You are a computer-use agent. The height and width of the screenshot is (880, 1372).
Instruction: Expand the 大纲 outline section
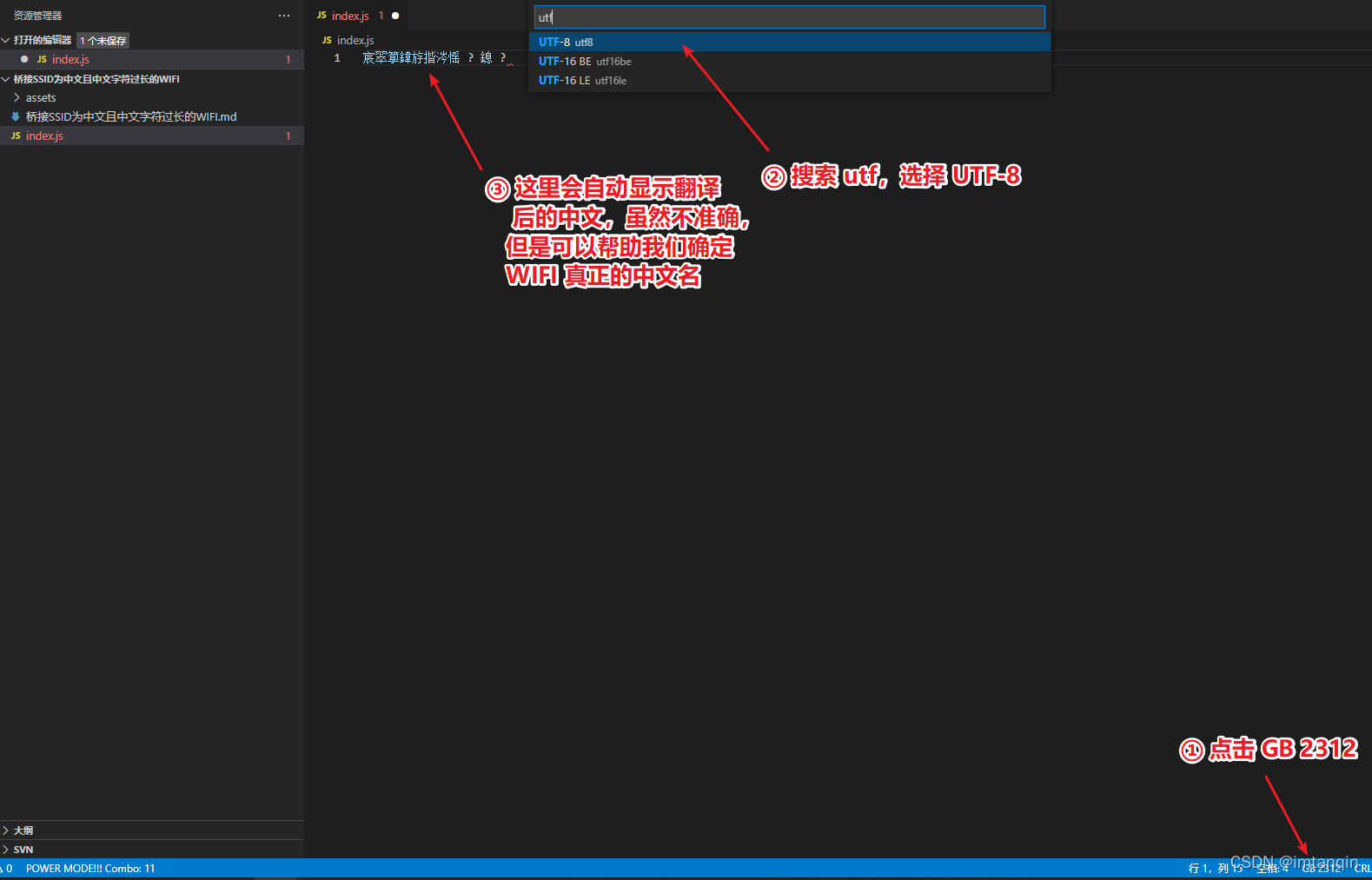[5, 830]
